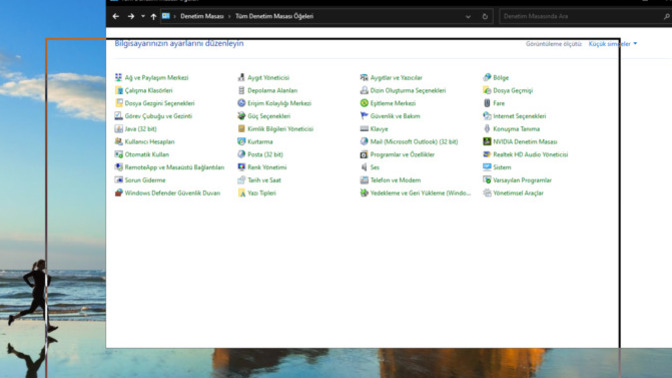Open Ağ ve Paylaşım Merkezi icon
Screen dimensions: 672x378
point(119,78)
